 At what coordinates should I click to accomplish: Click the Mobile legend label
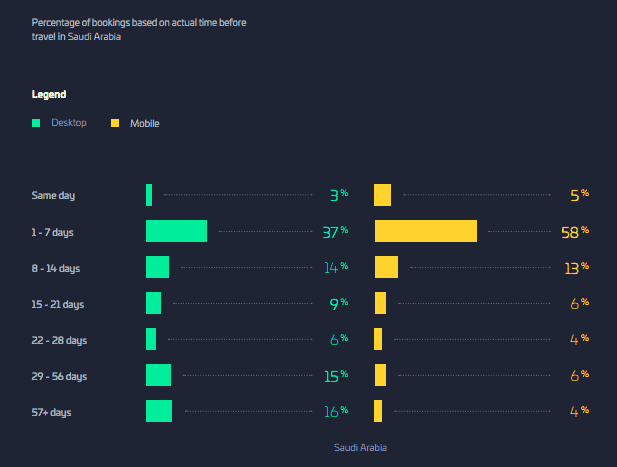click(x=145, y=124)
